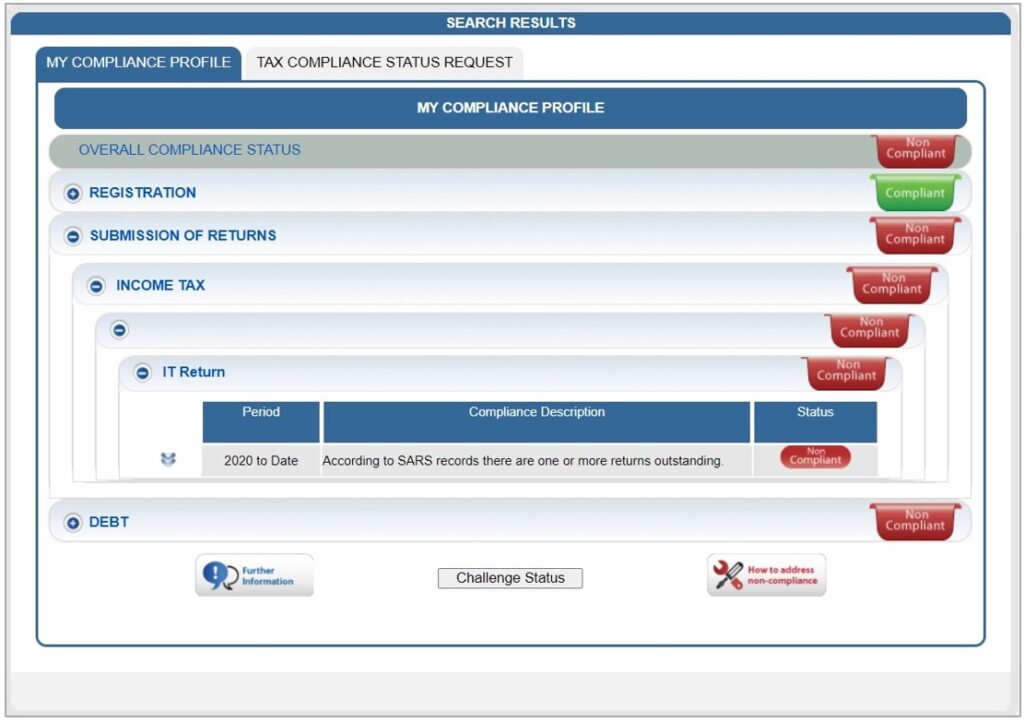Collapse the Submission of Returns section
This screenshot has width=1024, height=722.
point(73,236)
